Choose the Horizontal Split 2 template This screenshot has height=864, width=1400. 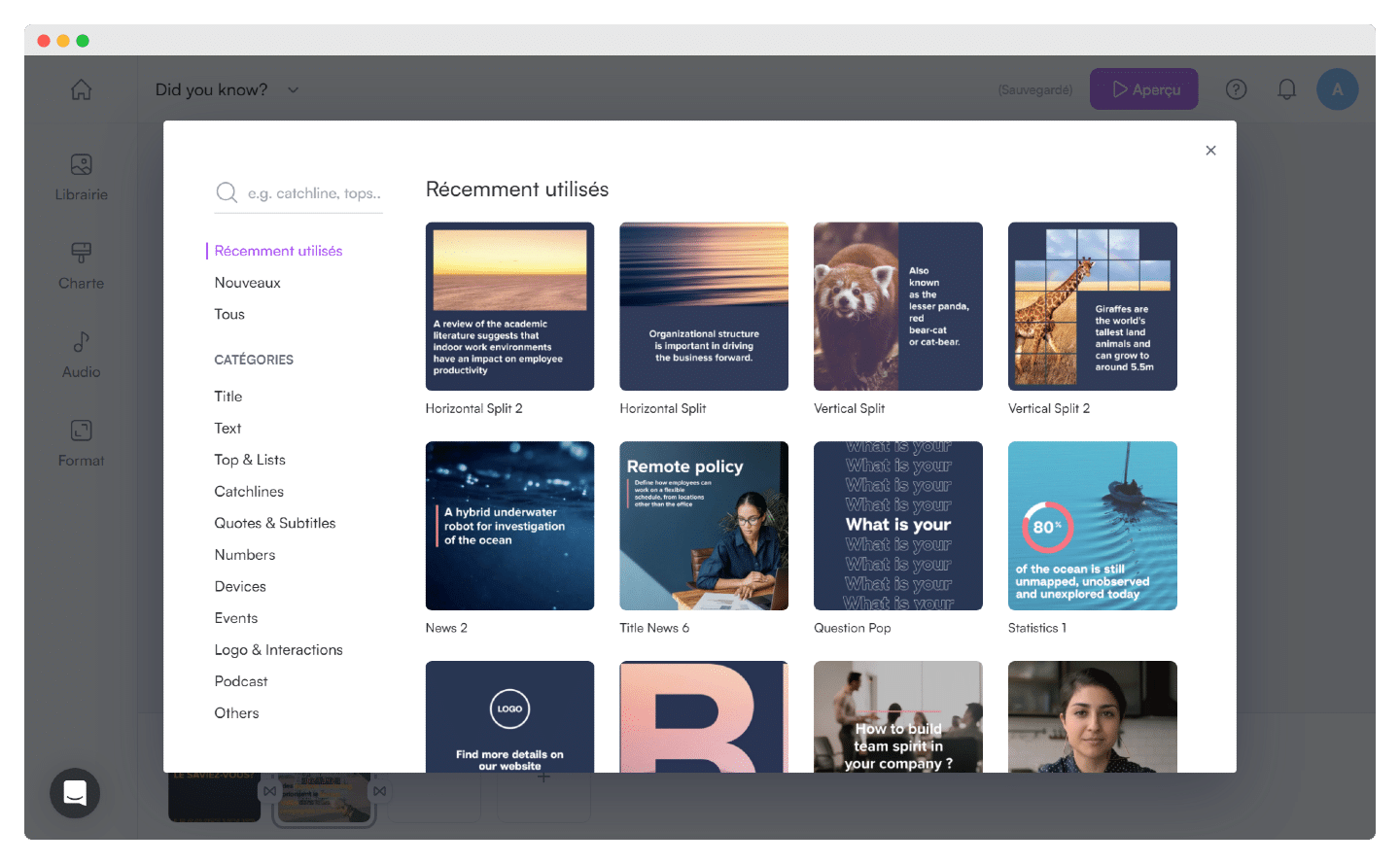click(x=509, y=306)
